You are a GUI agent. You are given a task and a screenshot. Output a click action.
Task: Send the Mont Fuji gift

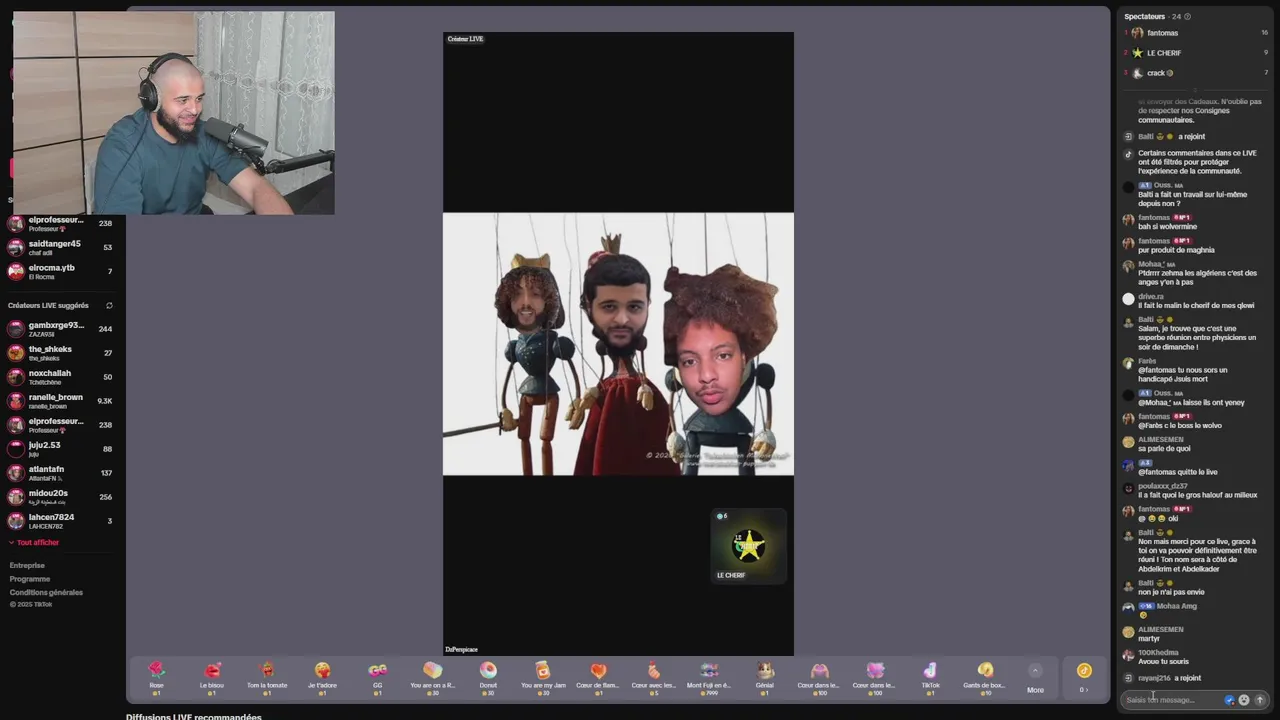tap(709, 677)
